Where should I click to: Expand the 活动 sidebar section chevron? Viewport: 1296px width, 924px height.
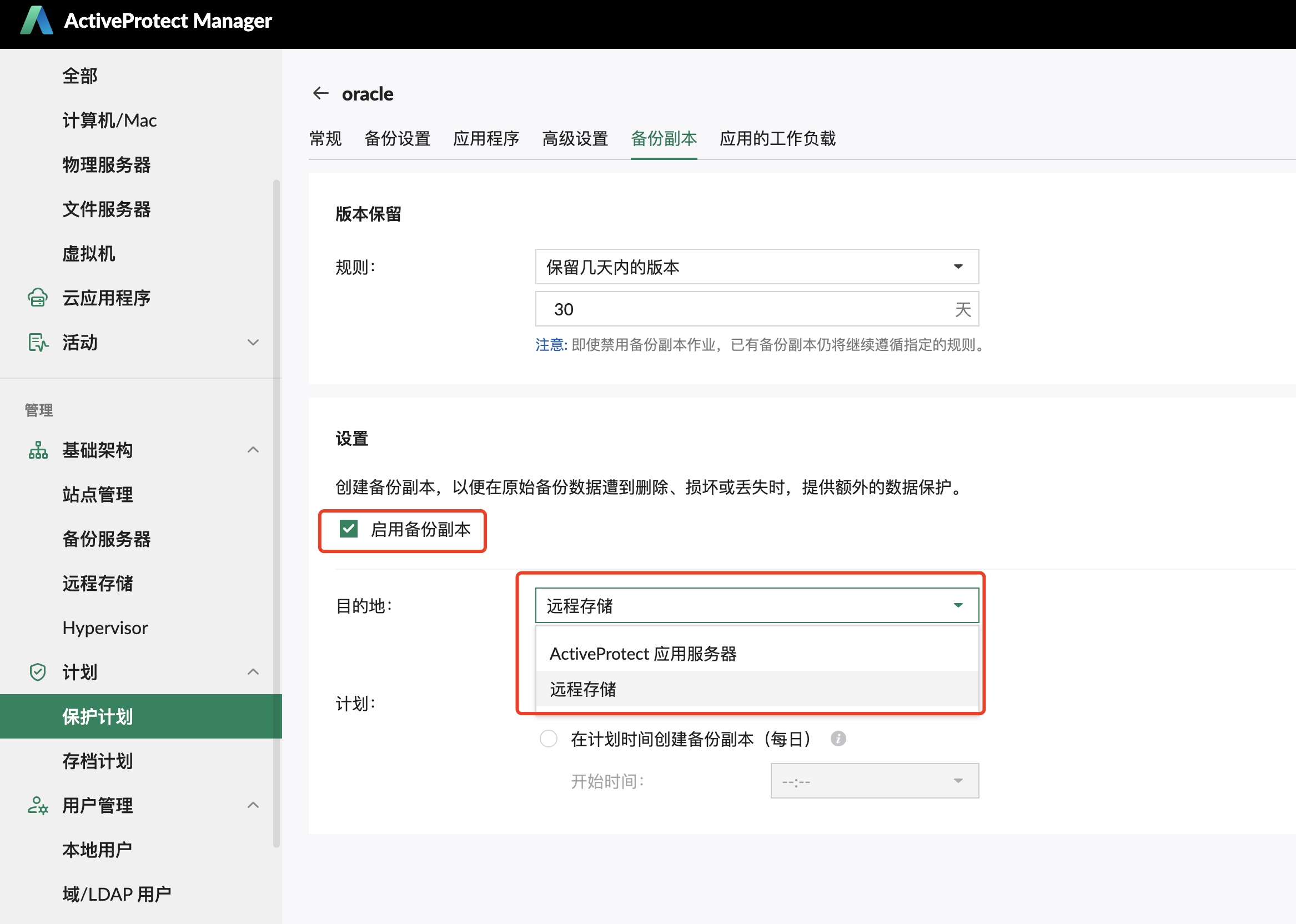253,343
